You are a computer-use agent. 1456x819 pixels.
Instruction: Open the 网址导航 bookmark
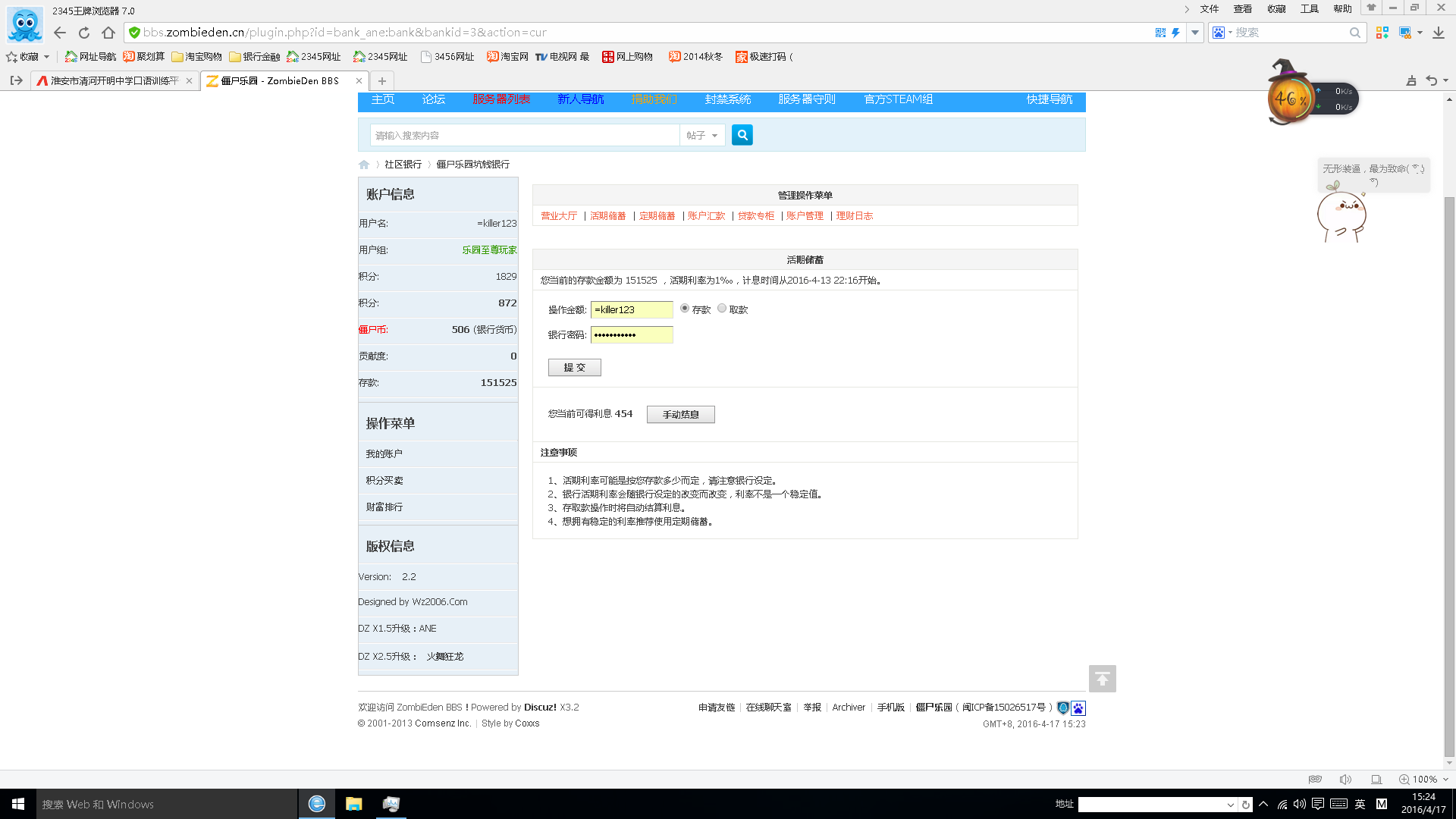tap(90, 57)
